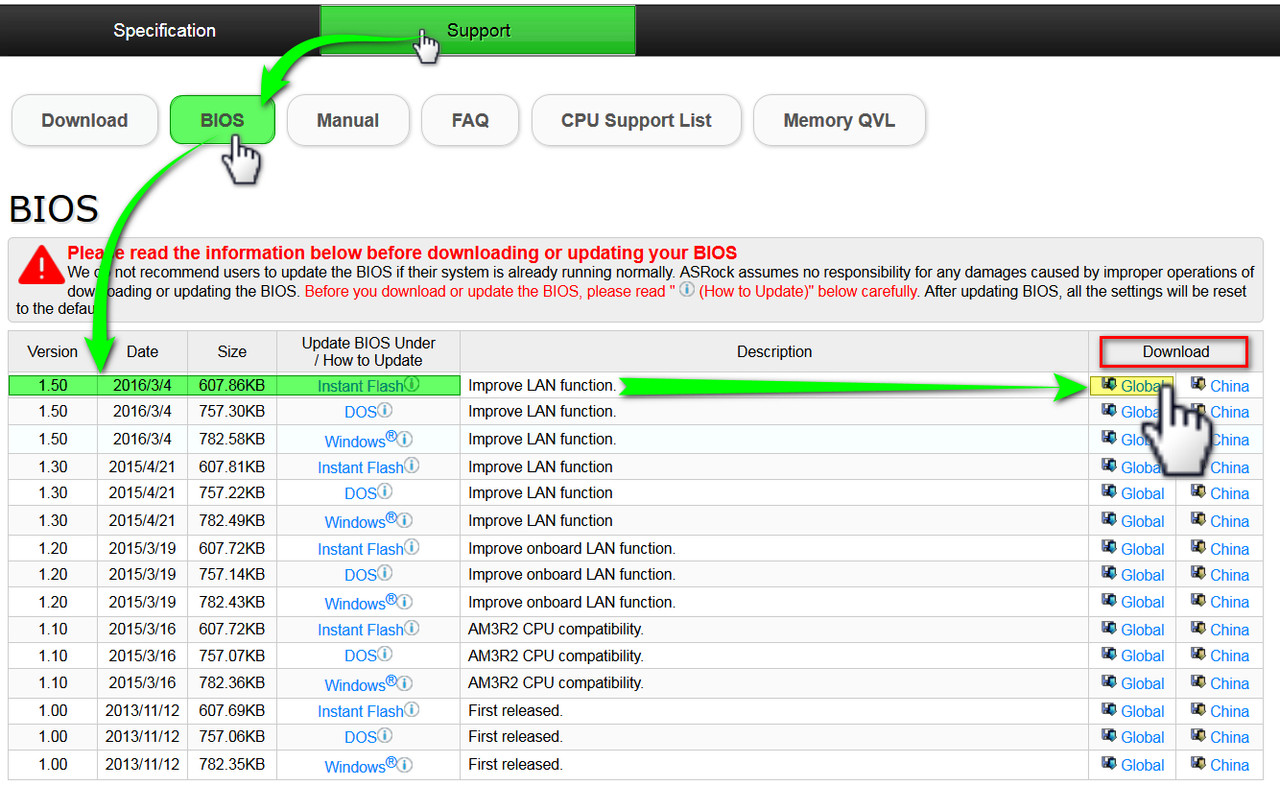Click download icon before Global in 782.35KB row

click(x=1109, y=764)
